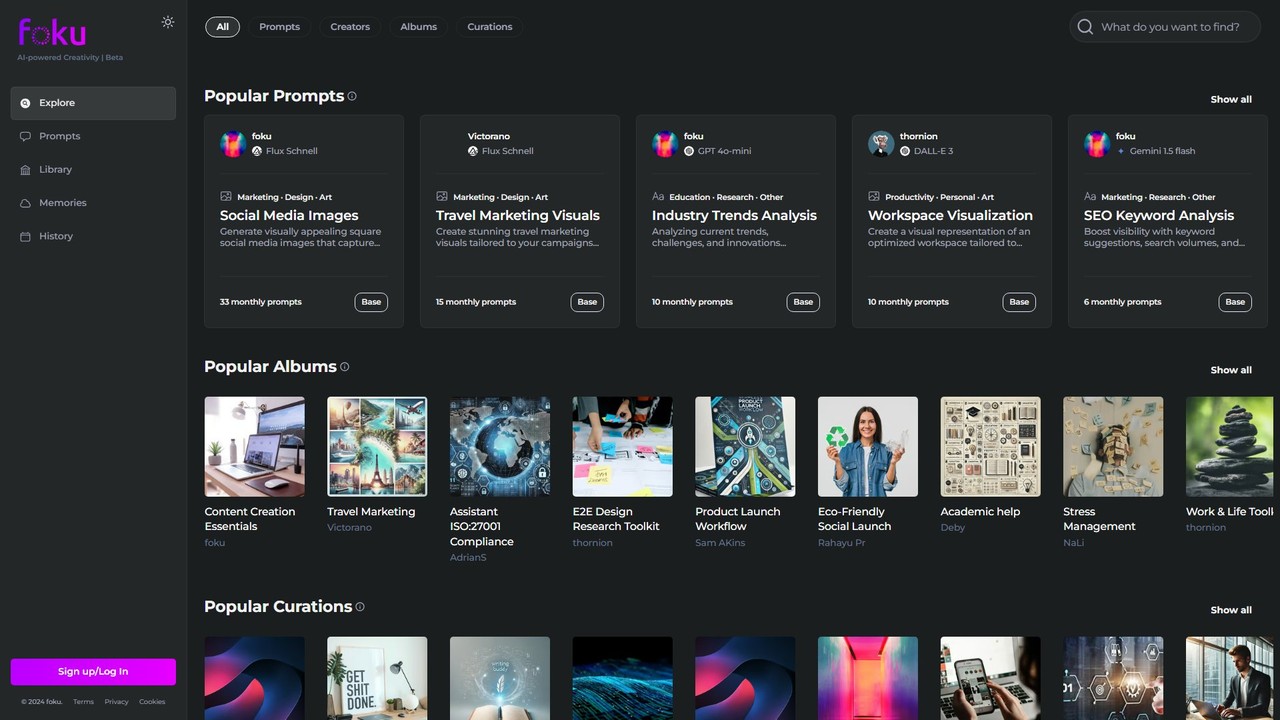Open Memories in the sidebar

click(93, 203)
